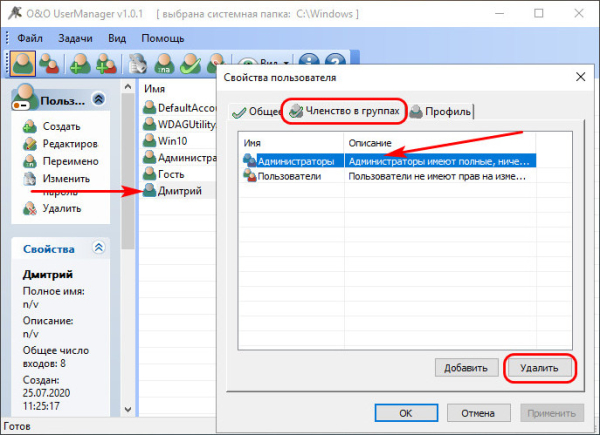
Task: Switch to the Общее tab
Action: point(255,112)
